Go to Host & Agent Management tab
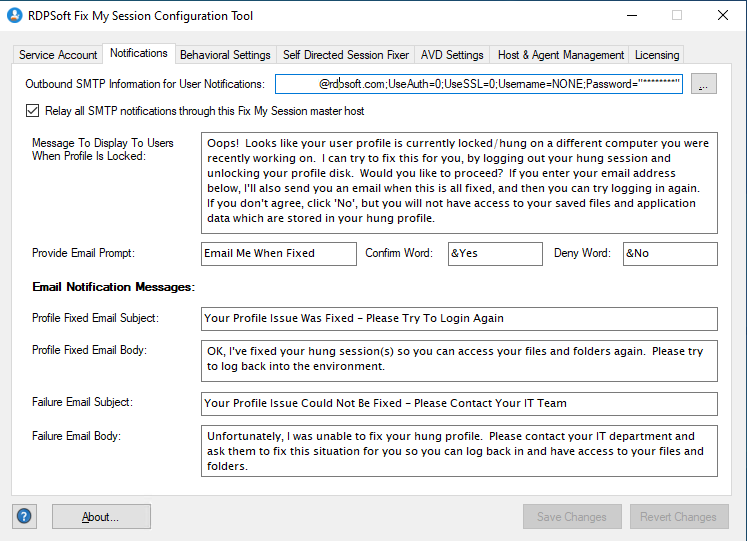Screen dimensions: 747x541 (x=561, y=55)
